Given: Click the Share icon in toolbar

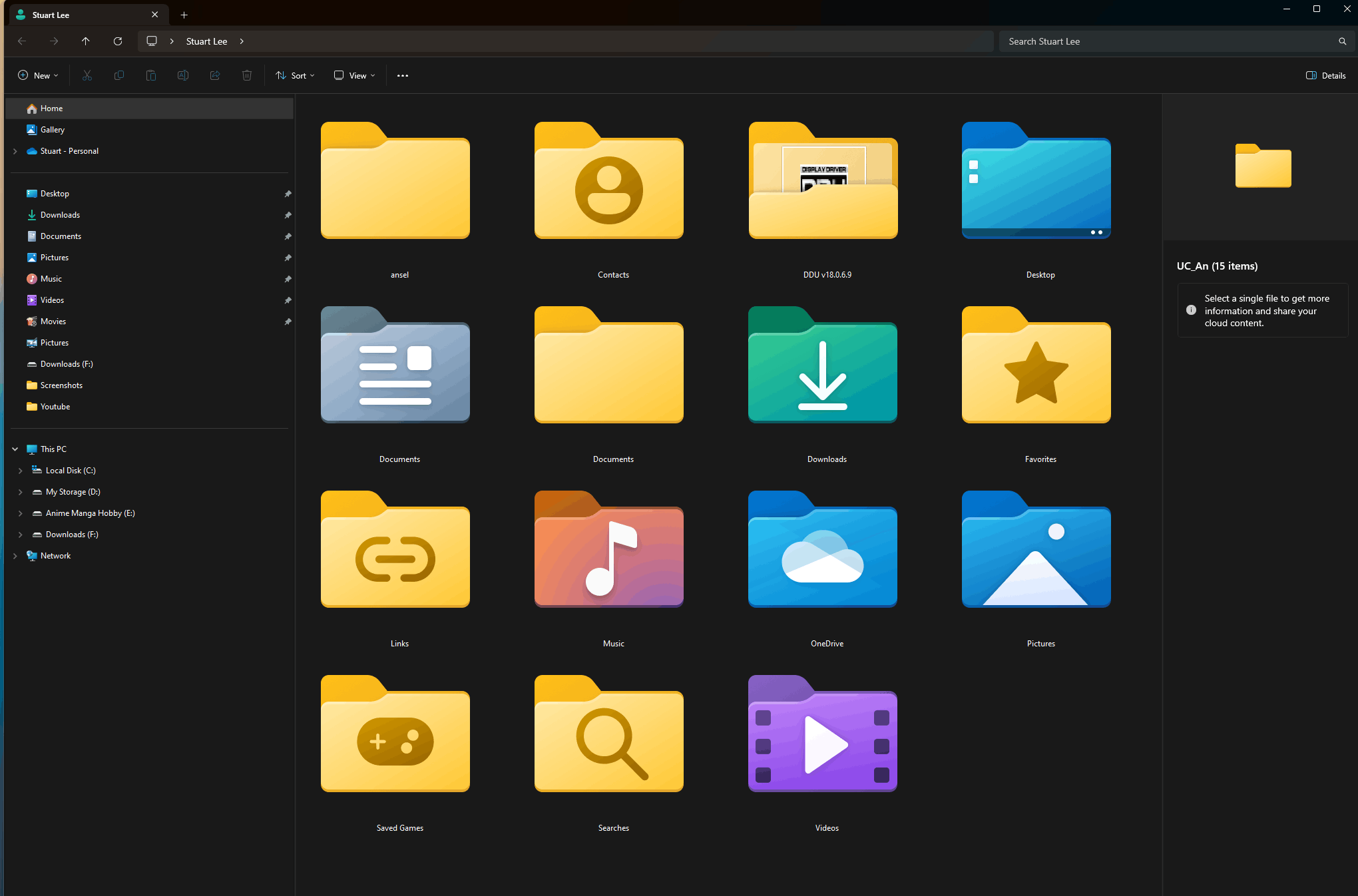Looking at the screenshot, I should click(215, 75).
